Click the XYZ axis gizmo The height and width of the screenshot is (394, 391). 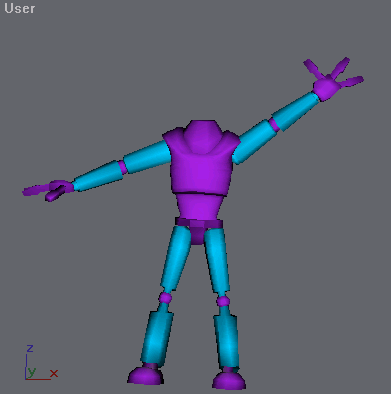click(x=41, y=363)
